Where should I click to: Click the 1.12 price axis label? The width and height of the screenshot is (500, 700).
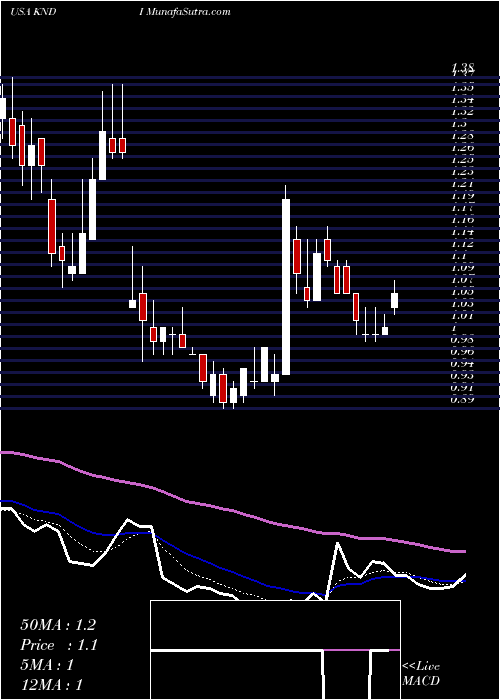[x=462, y=244]
